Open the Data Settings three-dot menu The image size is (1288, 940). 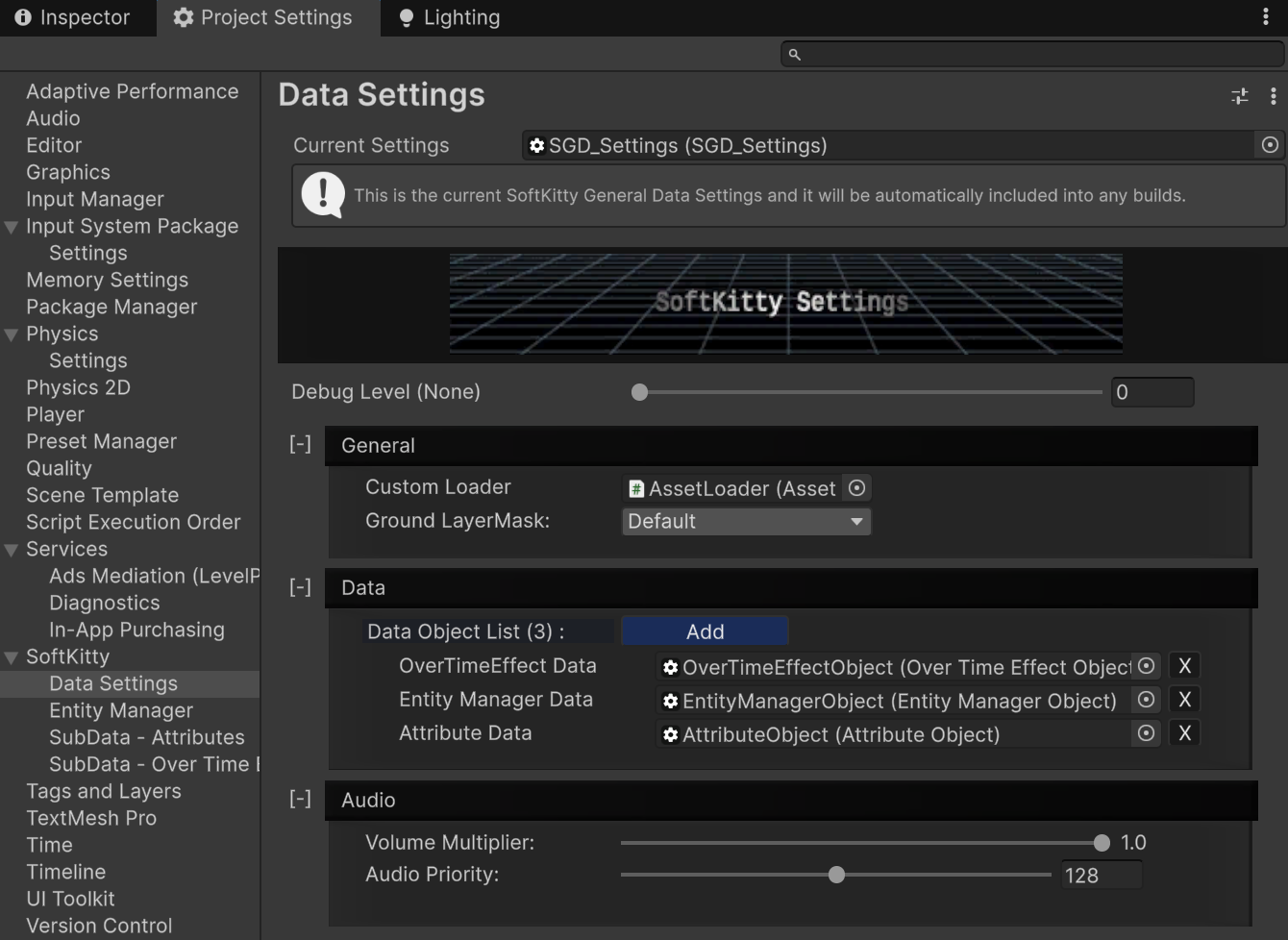pos(1273,96)
